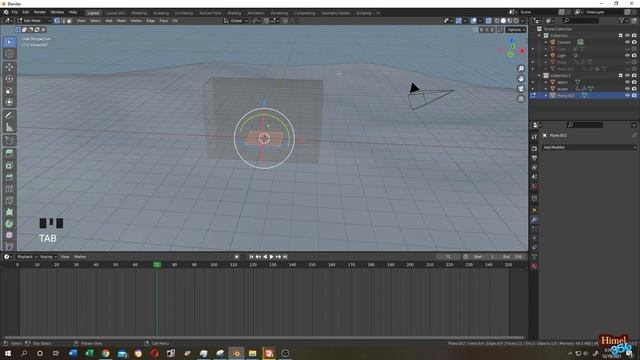The height and width of the screenshot is (360, 640).
Task: Click the viewport zoom magnifier icon
Action: click(521, 69)
